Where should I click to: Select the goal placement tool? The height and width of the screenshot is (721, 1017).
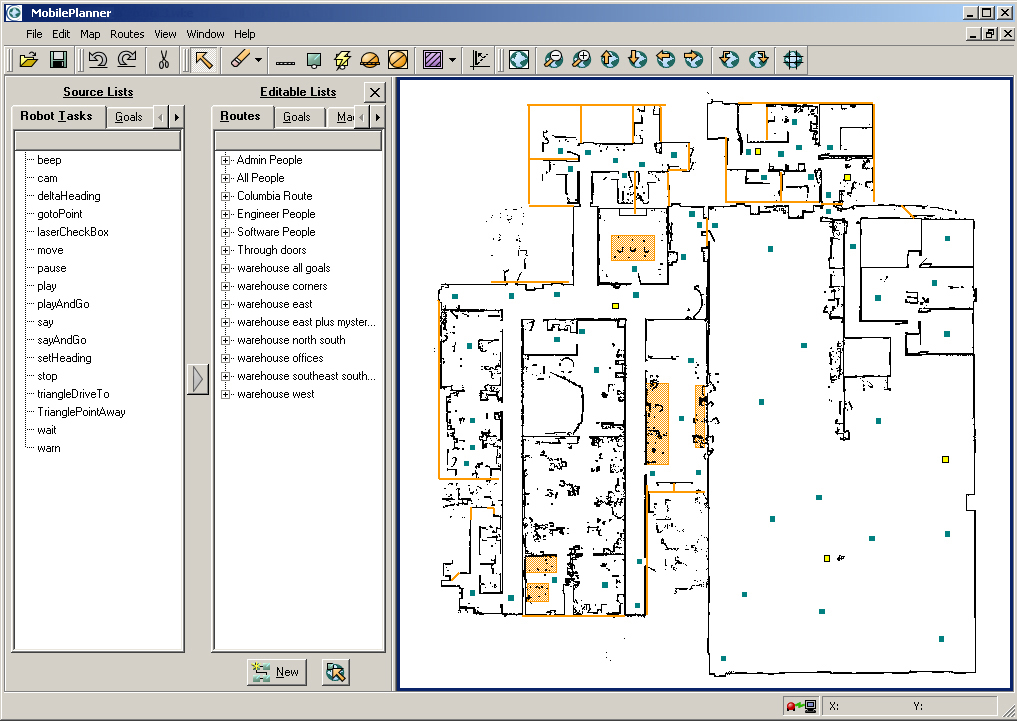314,60
